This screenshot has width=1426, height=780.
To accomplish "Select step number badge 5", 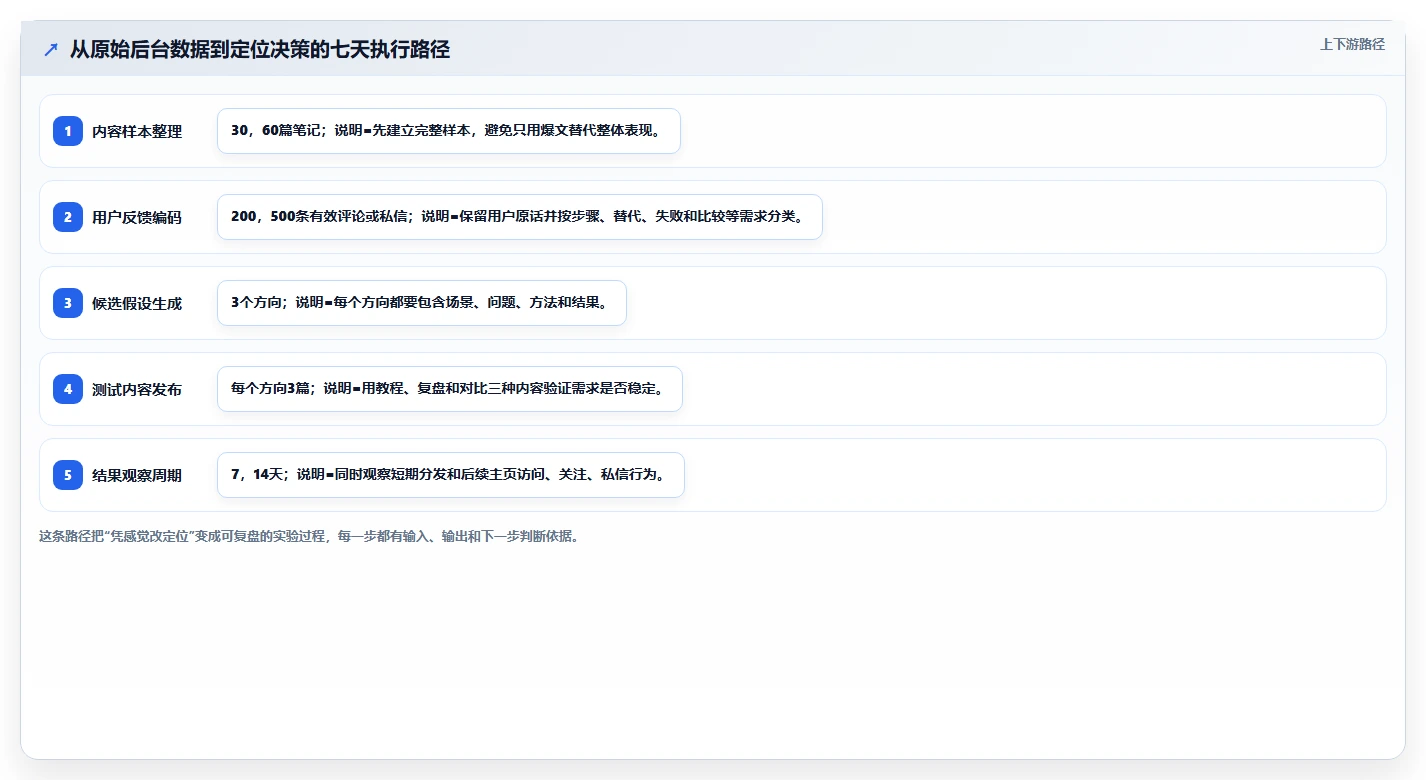I will (x=68, y=475).
